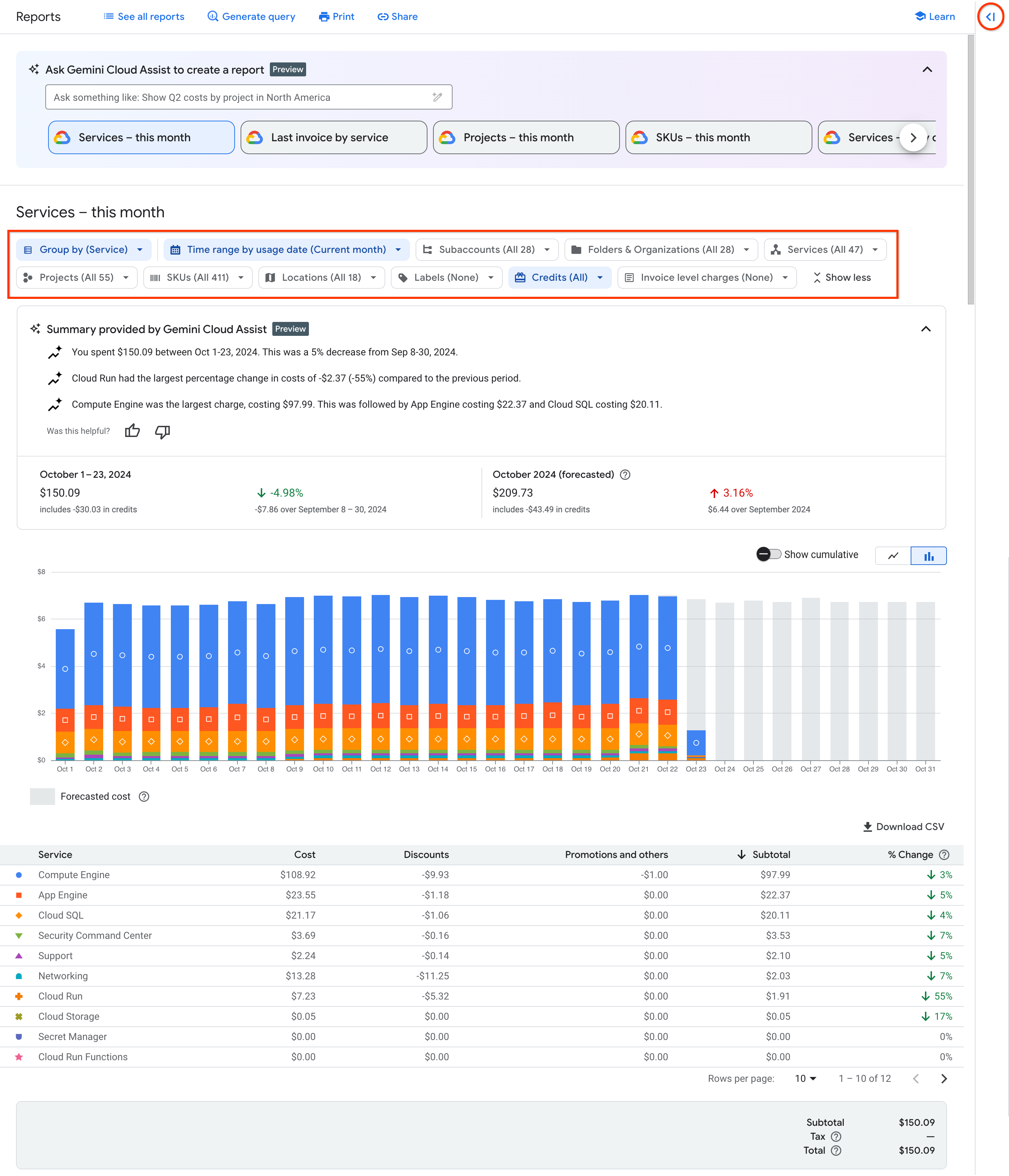Click orange plus marker for Cloud Run
Viewport: 1009px width, 1176px height.
coord(19,996)
